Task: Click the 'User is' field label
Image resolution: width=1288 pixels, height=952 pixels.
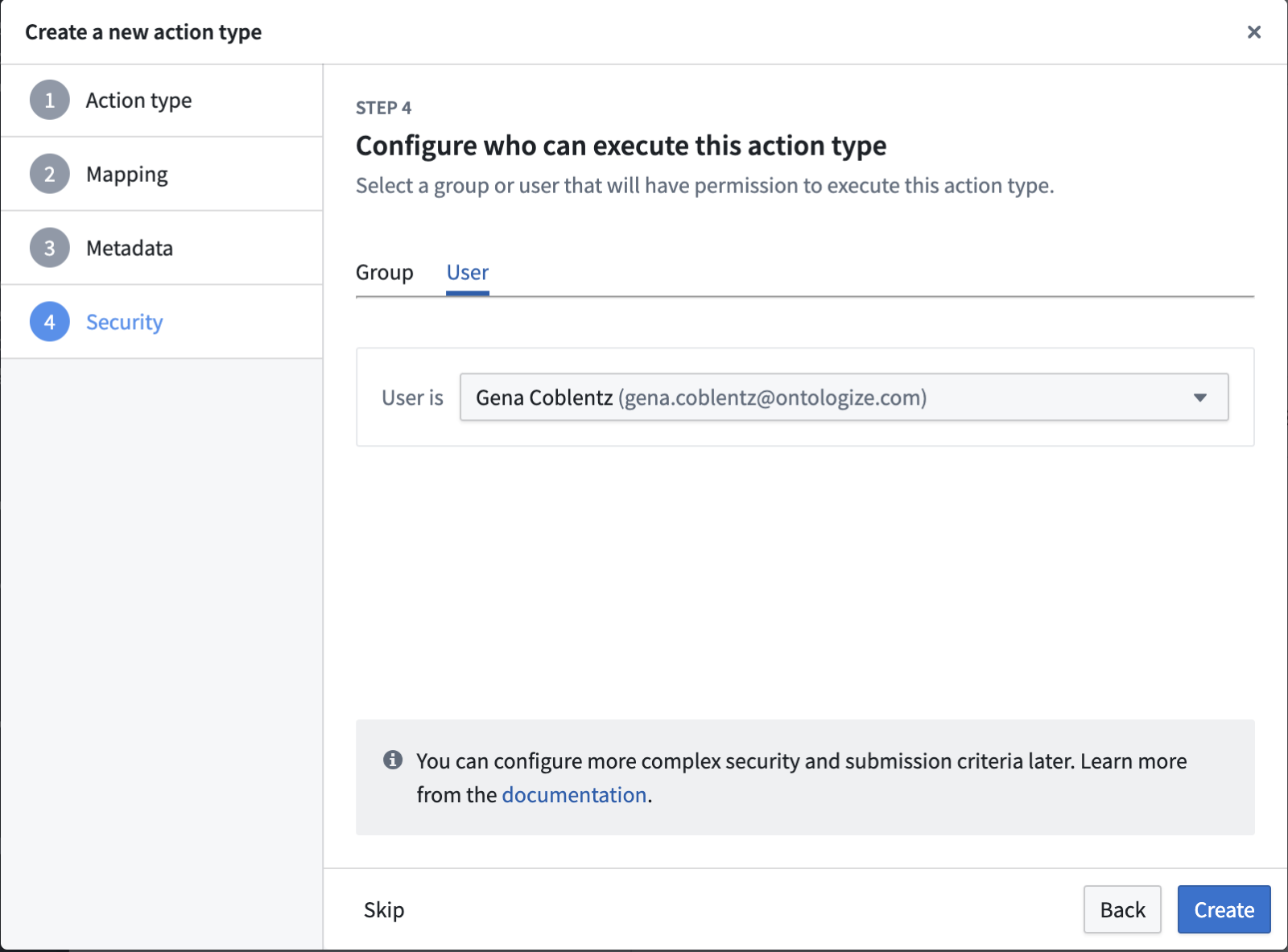Action: click(412, 398)
